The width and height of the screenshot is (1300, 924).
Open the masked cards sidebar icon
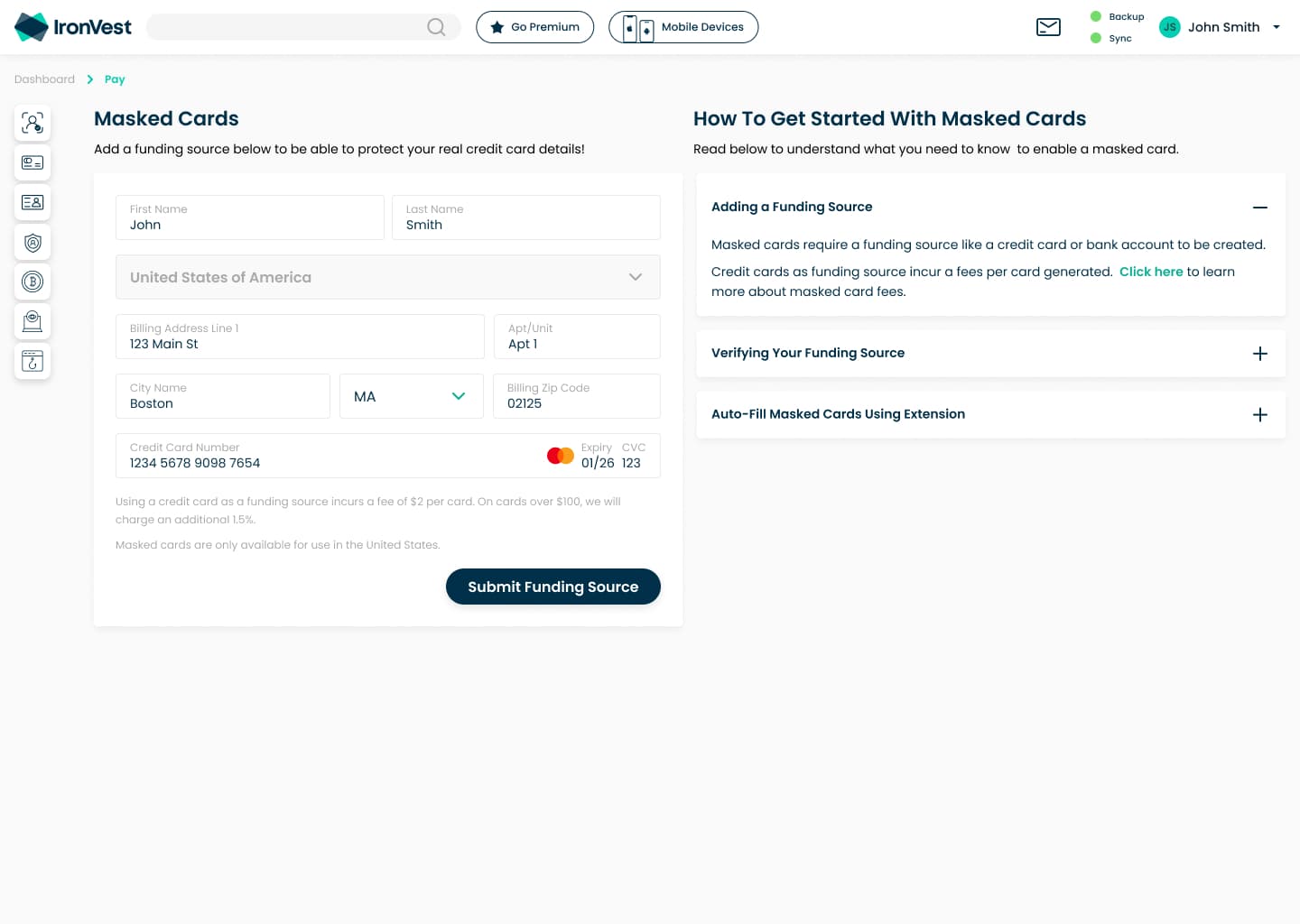click(32, 162)
